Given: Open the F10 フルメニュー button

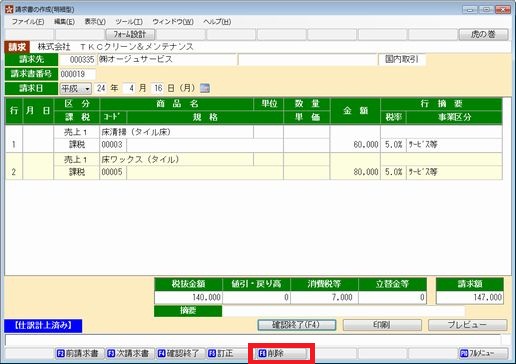Looking at the screenshot, I should coord(483,353).
